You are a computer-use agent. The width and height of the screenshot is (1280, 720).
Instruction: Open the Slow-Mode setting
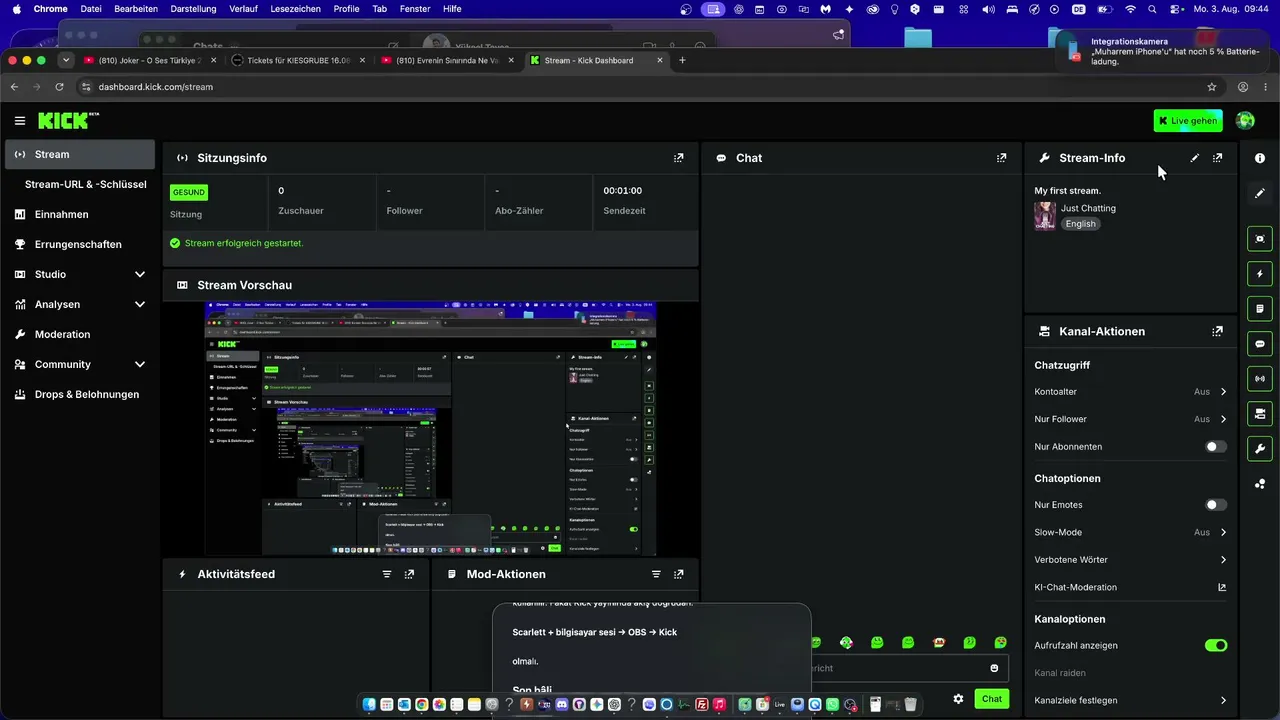pos(1130,532)
